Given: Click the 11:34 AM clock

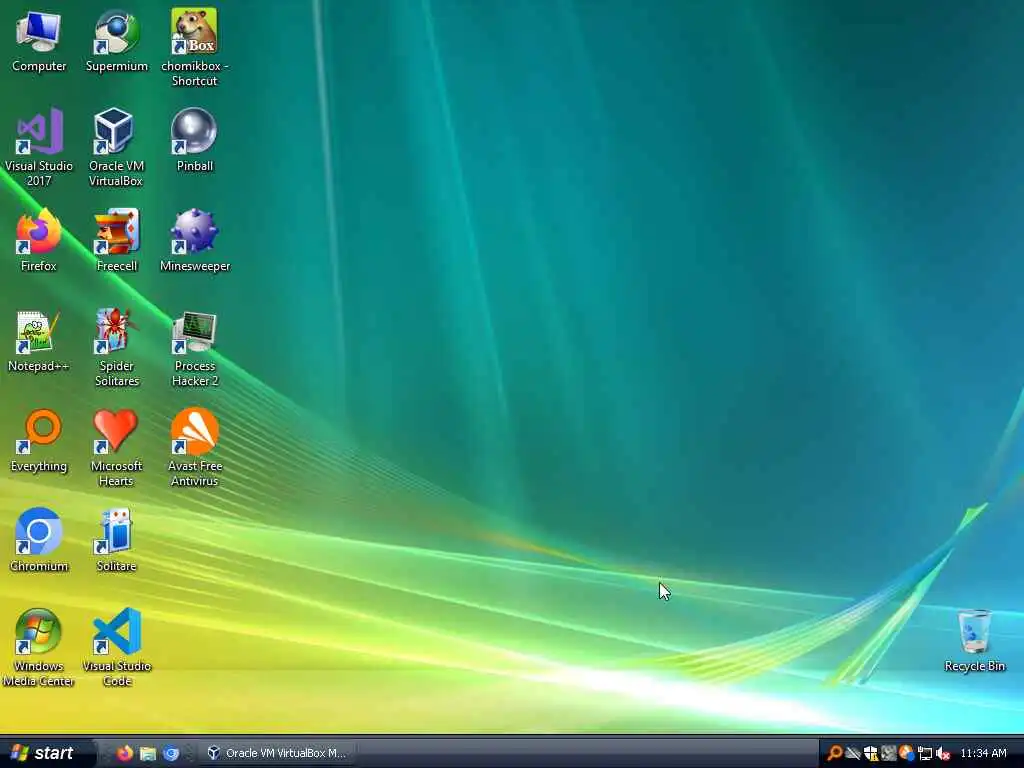Looking at the screenshot, I should pos(983,753).
